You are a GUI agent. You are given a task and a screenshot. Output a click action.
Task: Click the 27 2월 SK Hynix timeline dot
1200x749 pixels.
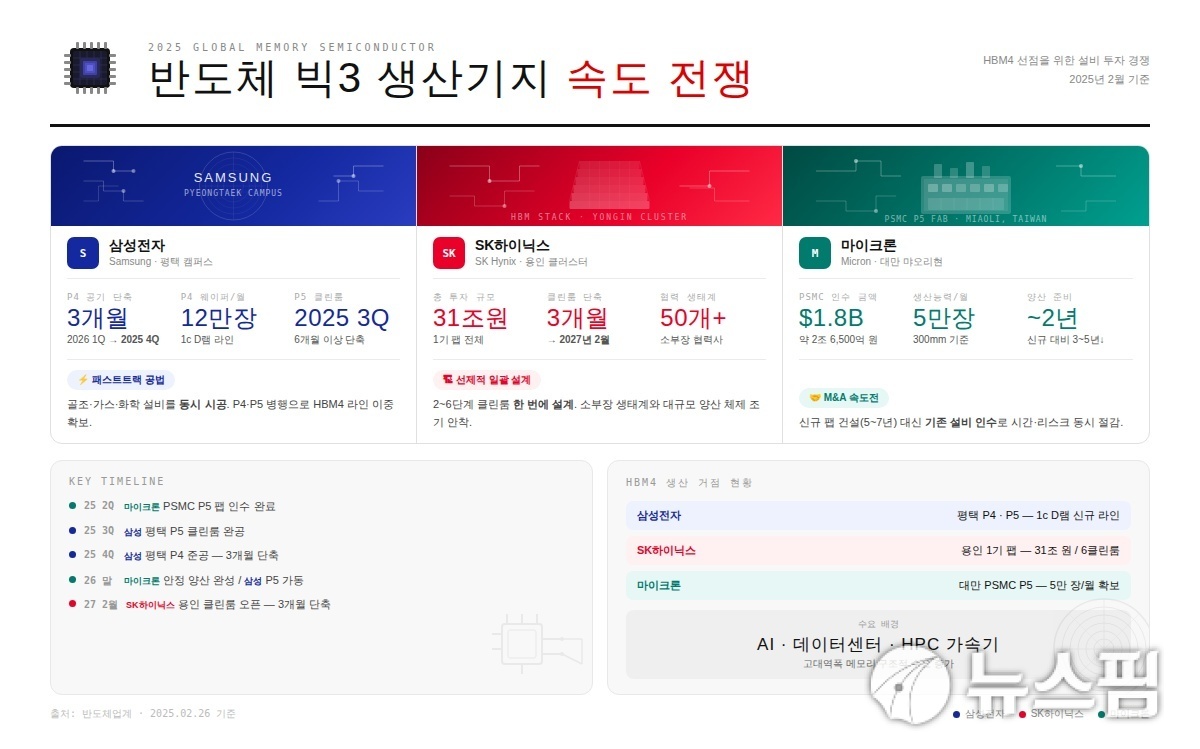(73, 604)
